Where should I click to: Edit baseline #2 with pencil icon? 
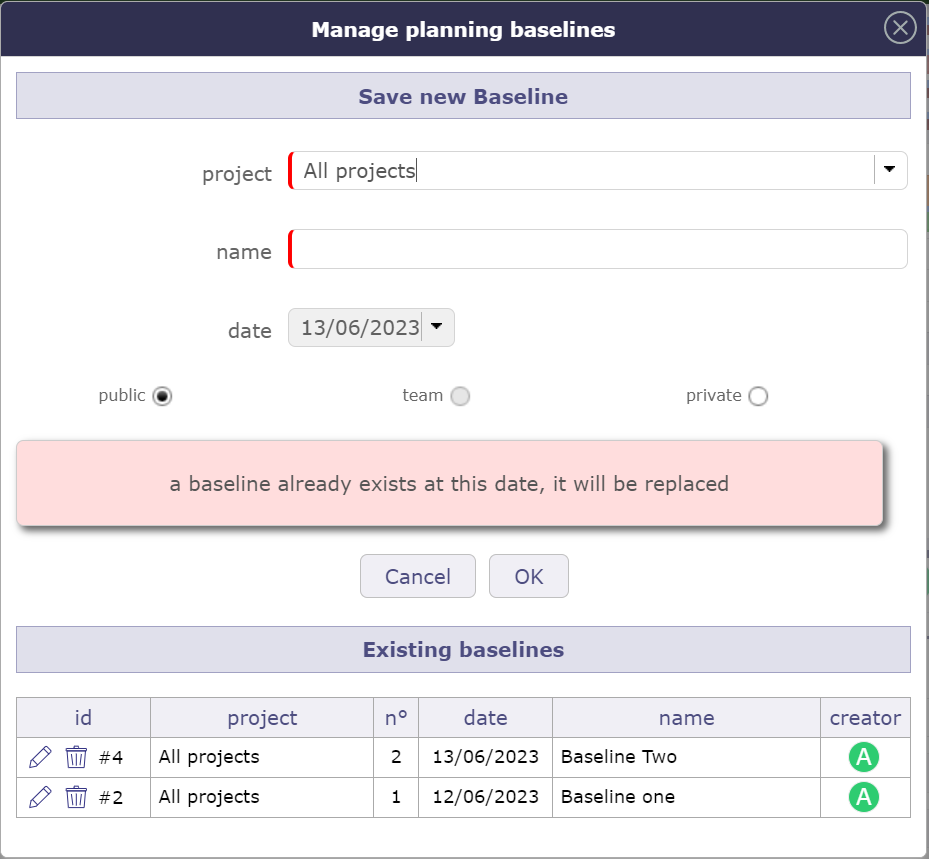40,797
